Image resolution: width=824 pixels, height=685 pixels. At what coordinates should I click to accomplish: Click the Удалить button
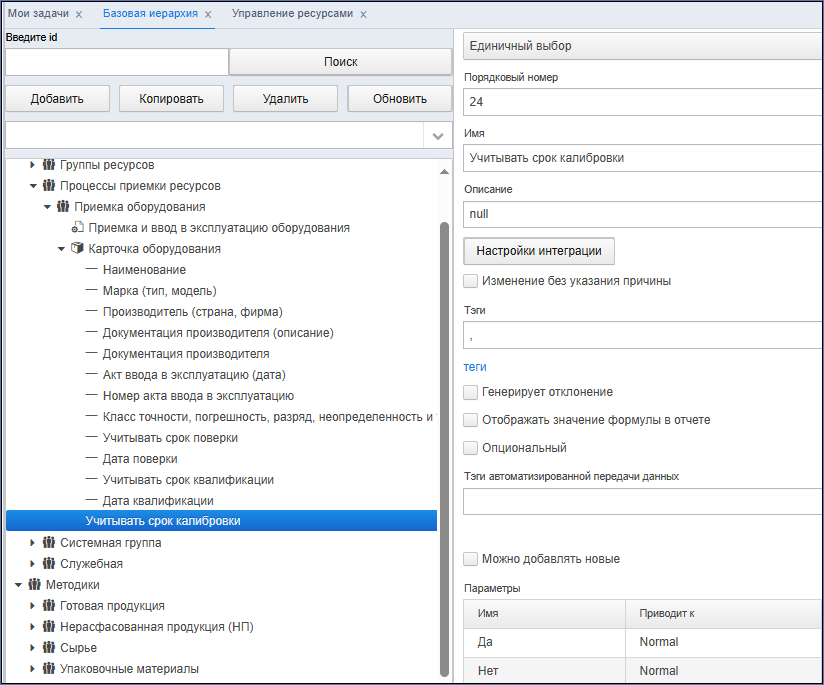point(285,99)
